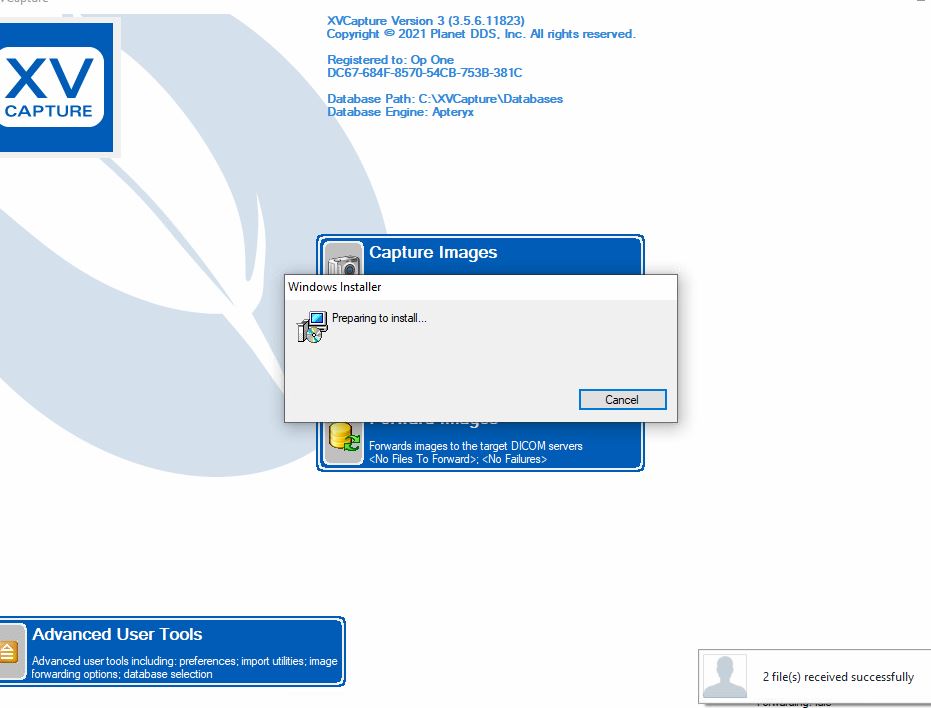Click the installer disc icon in the dialog
This screenshot has width=931, height=708.
312,327
